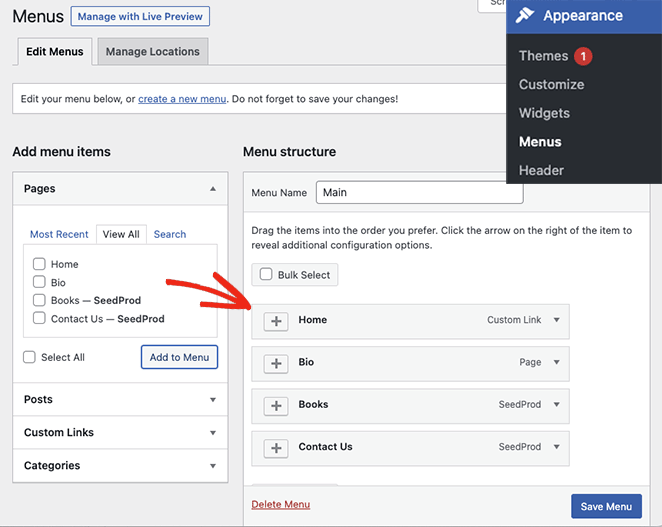The image size is (662, 527).
Task: Toggle the Select All checkbox
Action: coord(29,357)
